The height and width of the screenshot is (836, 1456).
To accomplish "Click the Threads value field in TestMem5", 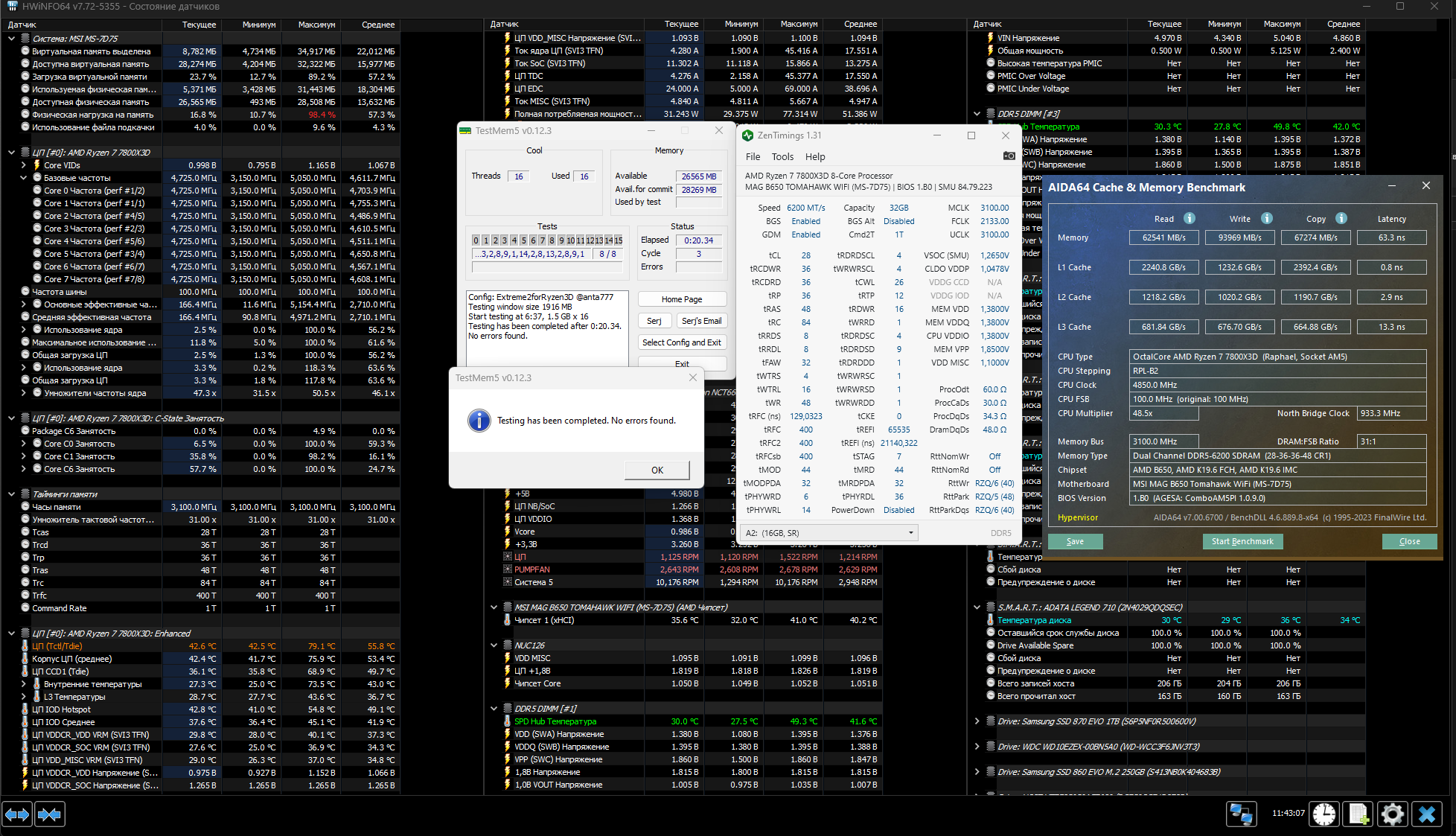I will point(518,176).
